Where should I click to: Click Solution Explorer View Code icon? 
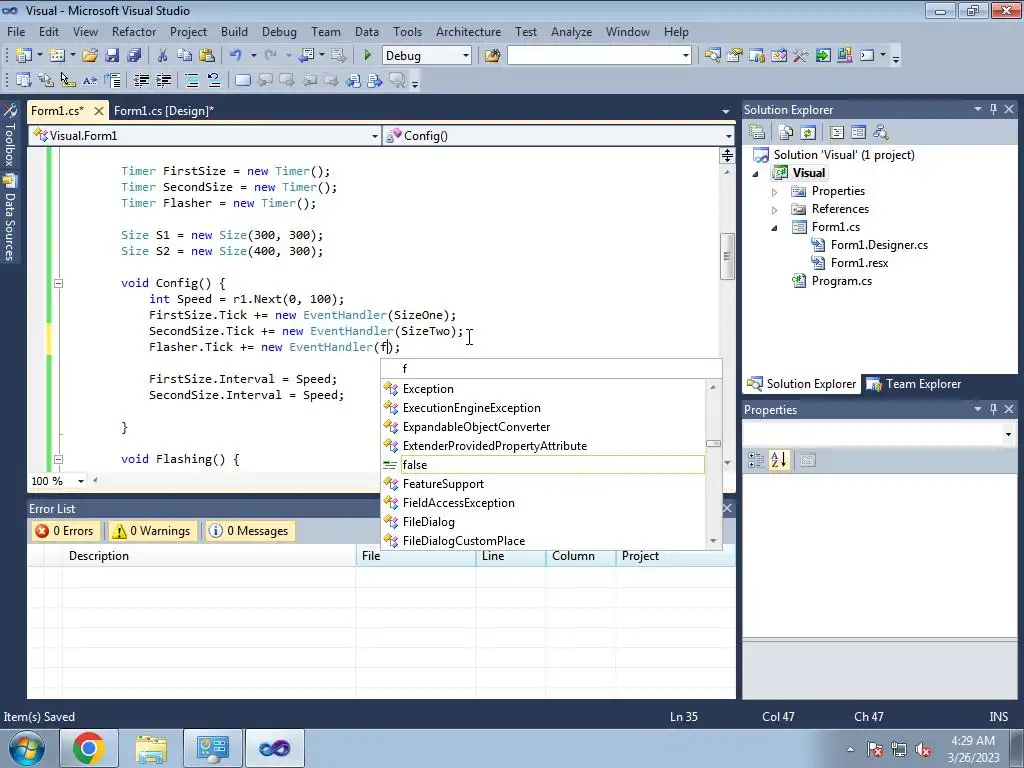coord(837,133)
